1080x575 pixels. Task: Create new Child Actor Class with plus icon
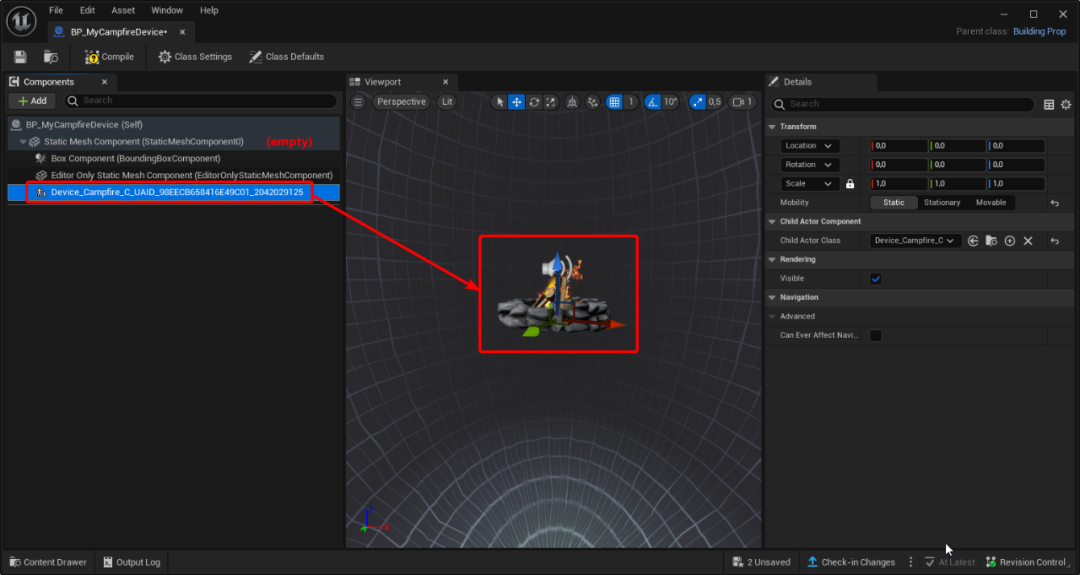click(1010, 240)
